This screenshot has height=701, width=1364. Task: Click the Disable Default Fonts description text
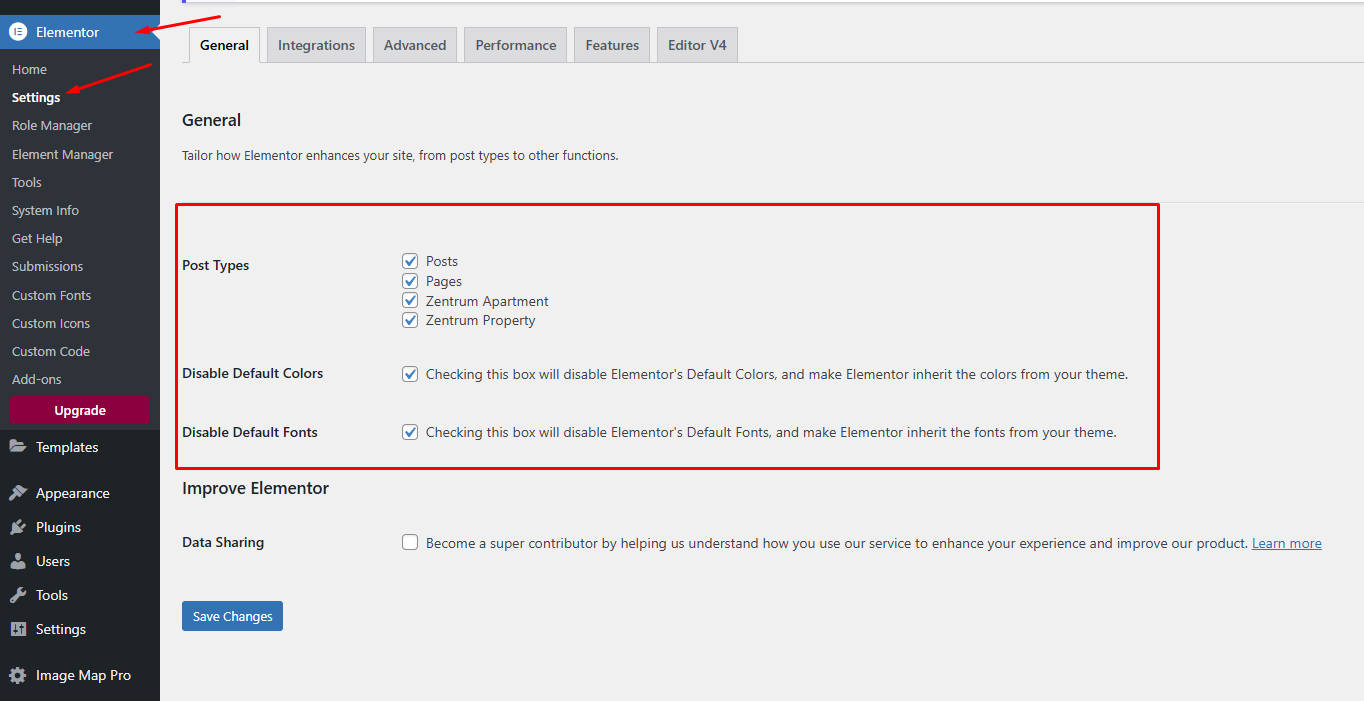[x=771, y=432]
